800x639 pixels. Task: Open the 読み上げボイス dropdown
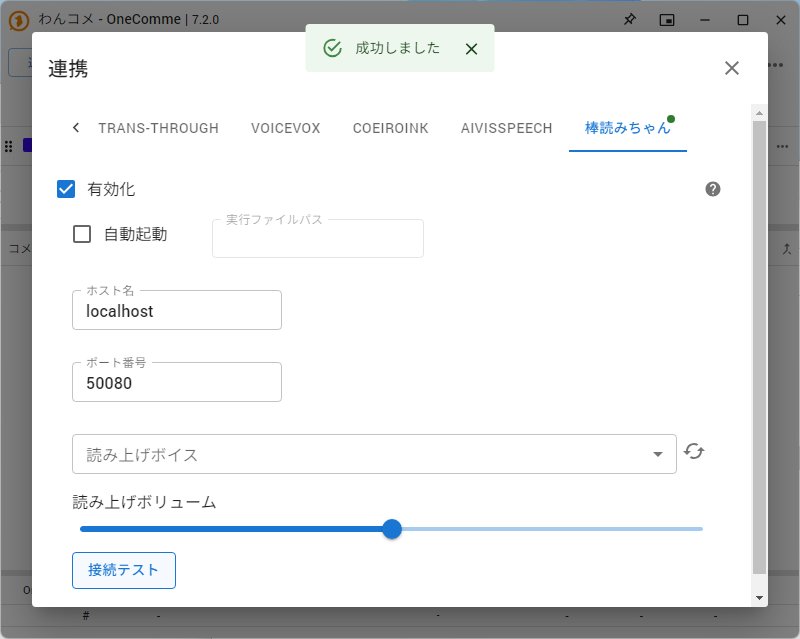[x=374, y=454]
